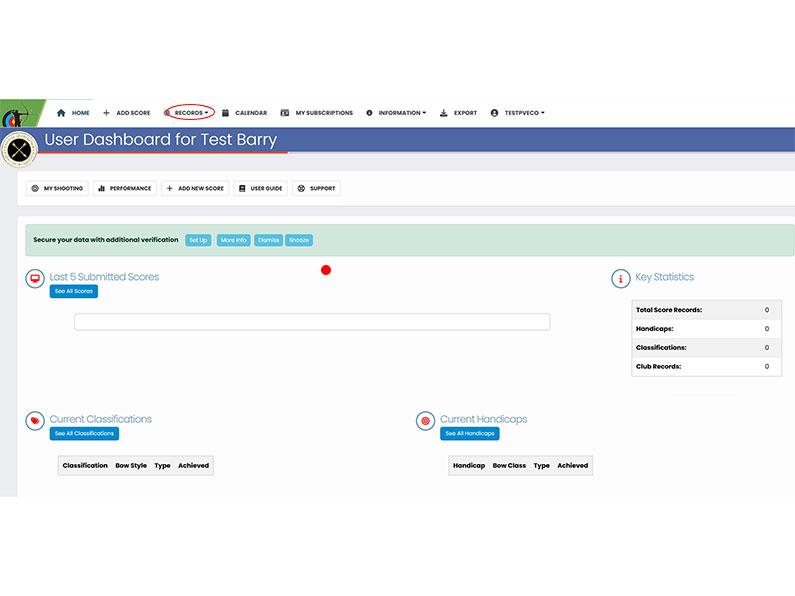The width and height of the screenshot is (795, 596).
Task: Dismiss the verification banner
Action: click(x=268, y=240)
